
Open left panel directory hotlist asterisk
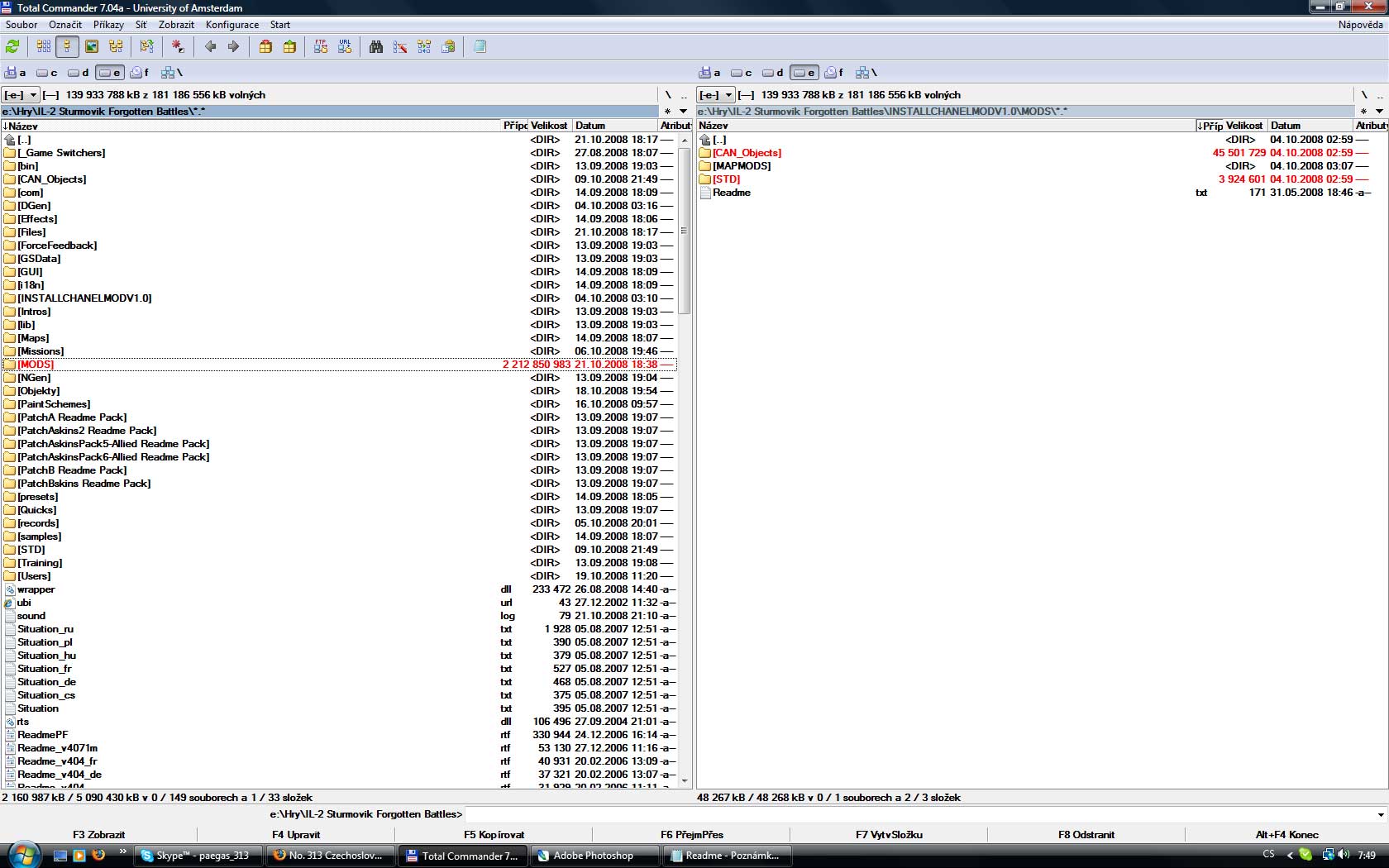point(668,111)
